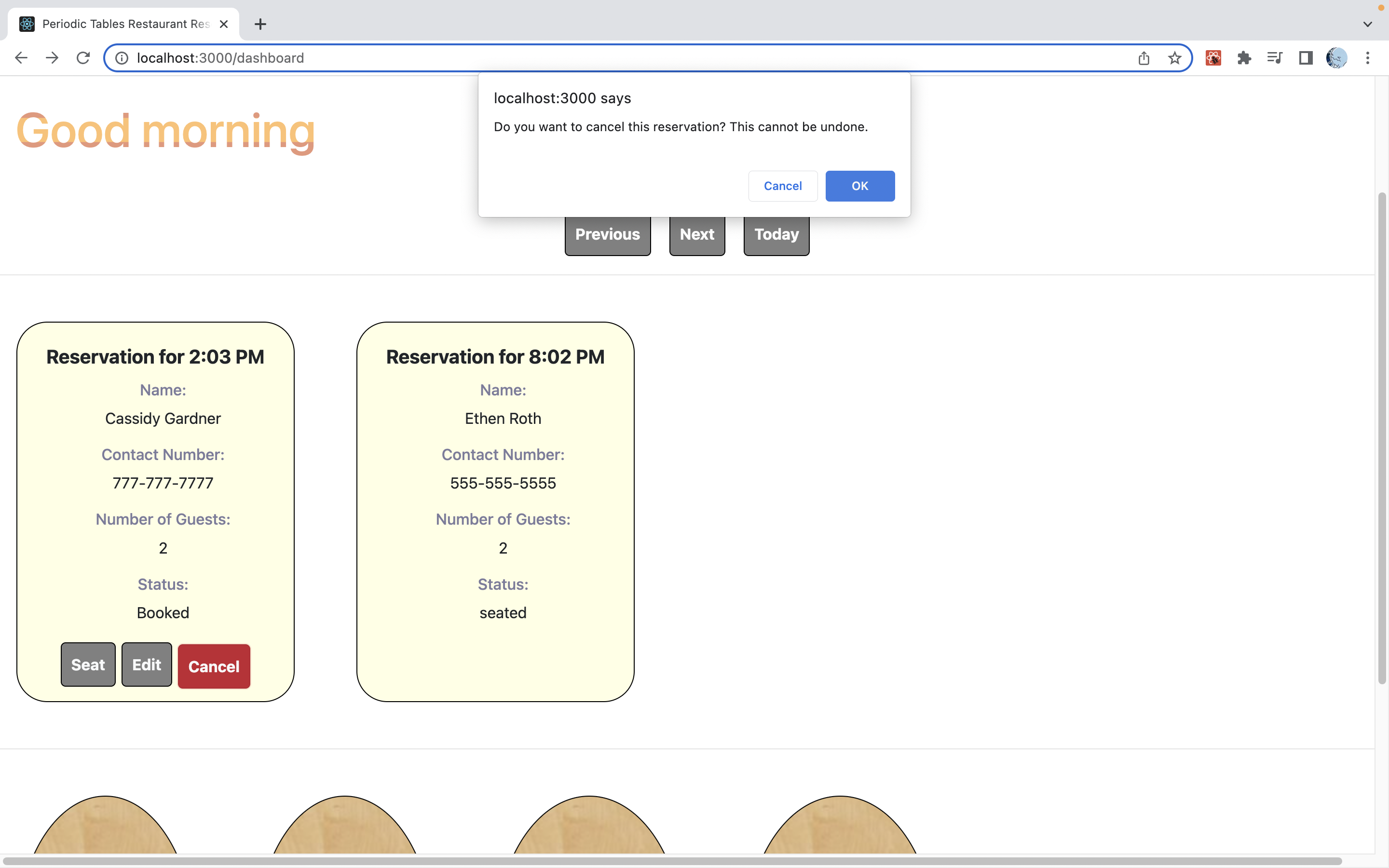Screen dimensions: 1389x868
Task: Switch to the Periodic Tables Restaurant tab
Action: click(x=115, y=24)
